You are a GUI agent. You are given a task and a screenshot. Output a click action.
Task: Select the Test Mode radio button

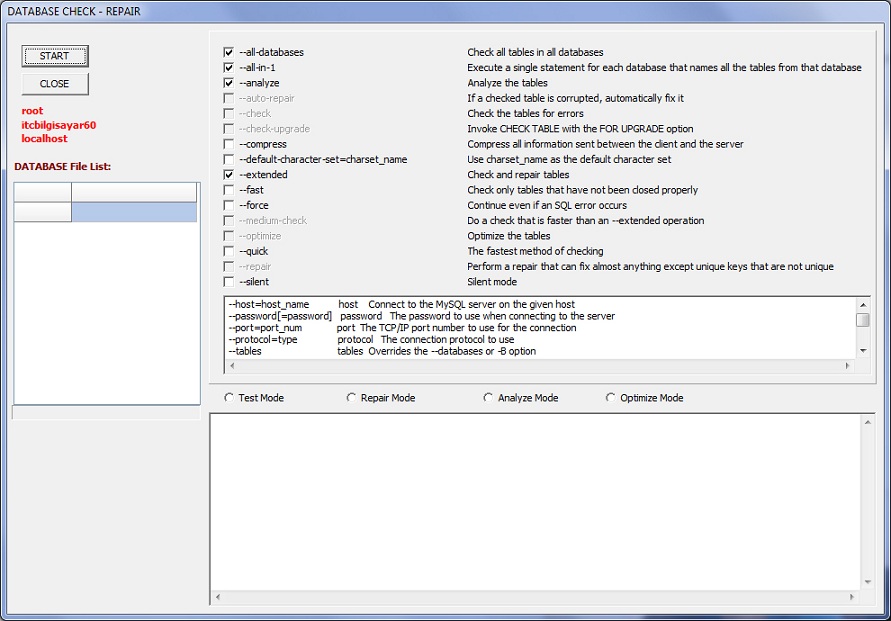tap(229, 398)
